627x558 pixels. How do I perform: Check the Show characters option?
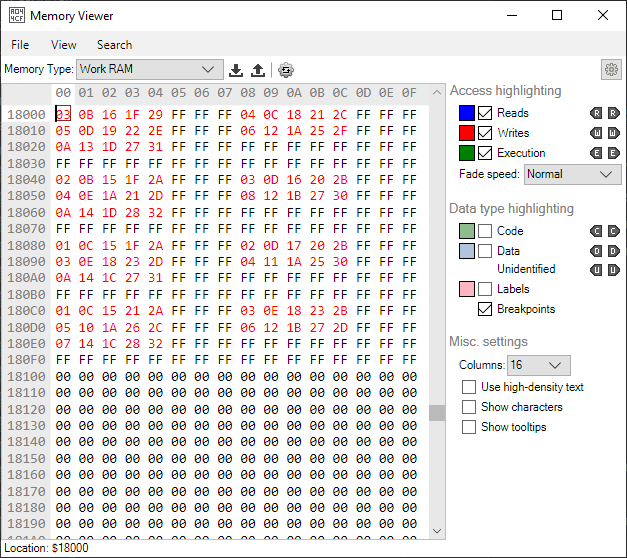[469, 407]
